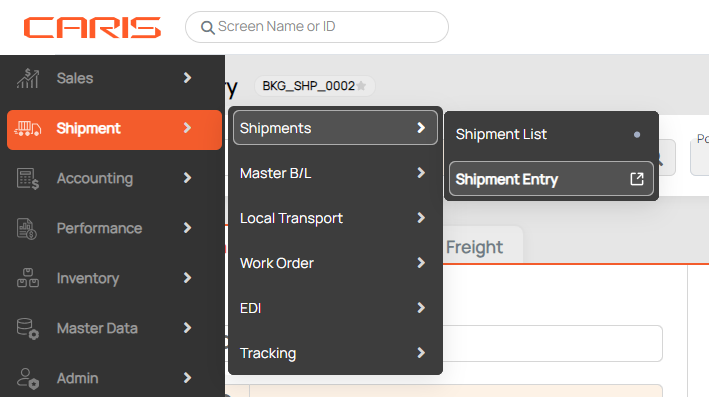Click the CARIS logo
Screen dimensions: 709x397
coord(92,28)
